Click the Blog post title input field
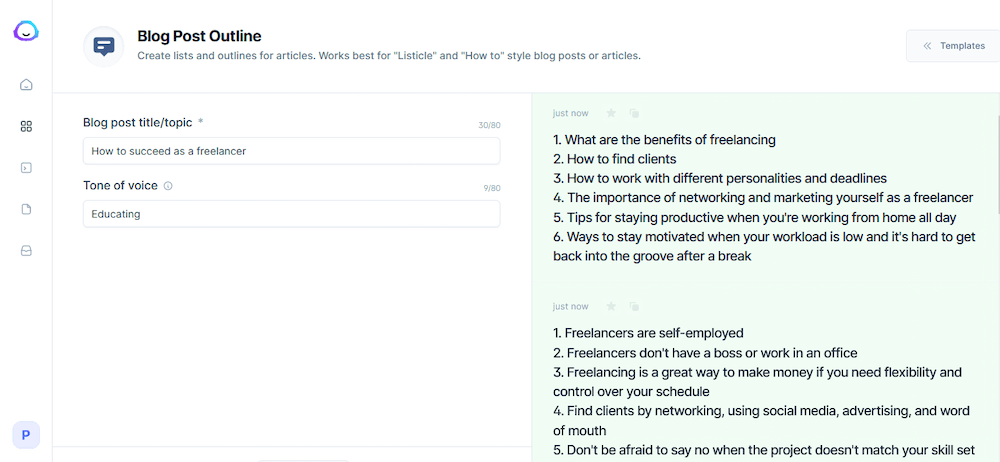Screen dimensions: 1000x462 click(291, 151)
